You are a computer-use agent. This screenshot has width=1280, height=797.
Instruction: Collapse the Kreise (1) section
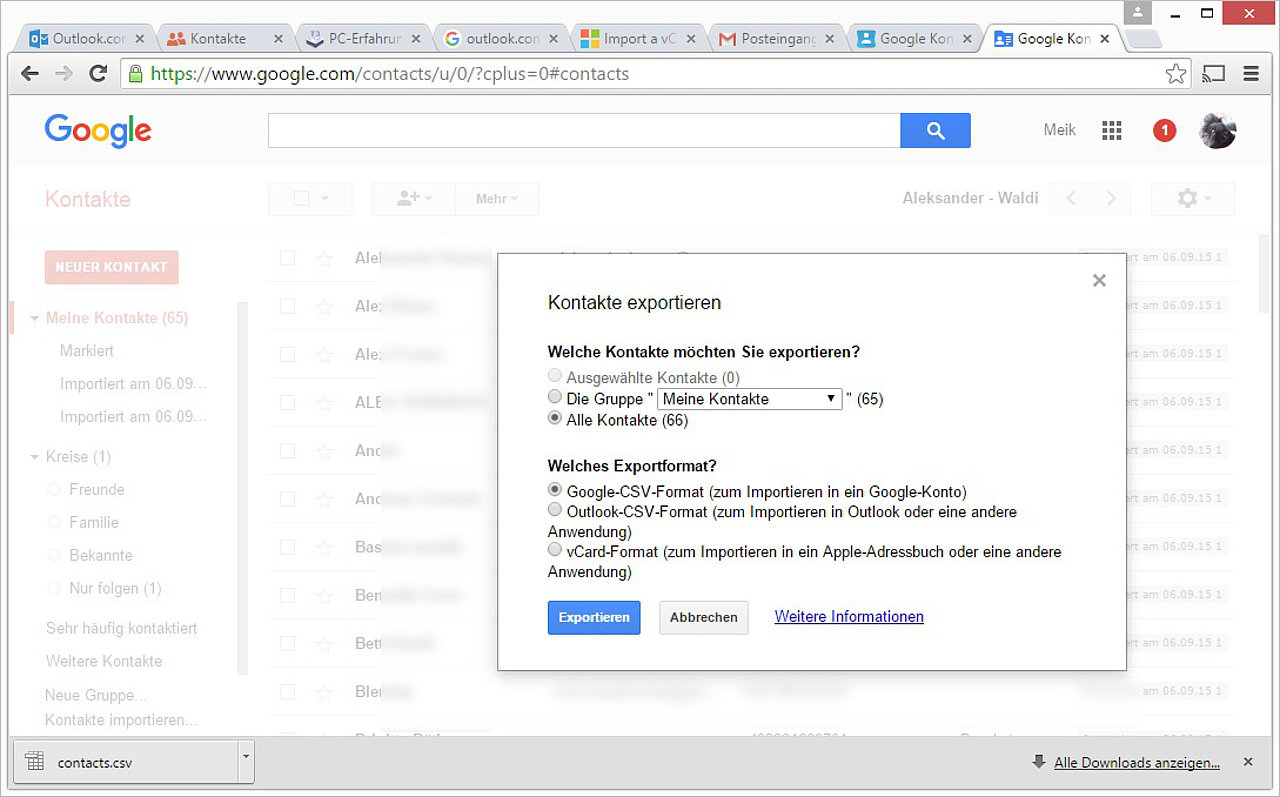pos(35,457)
